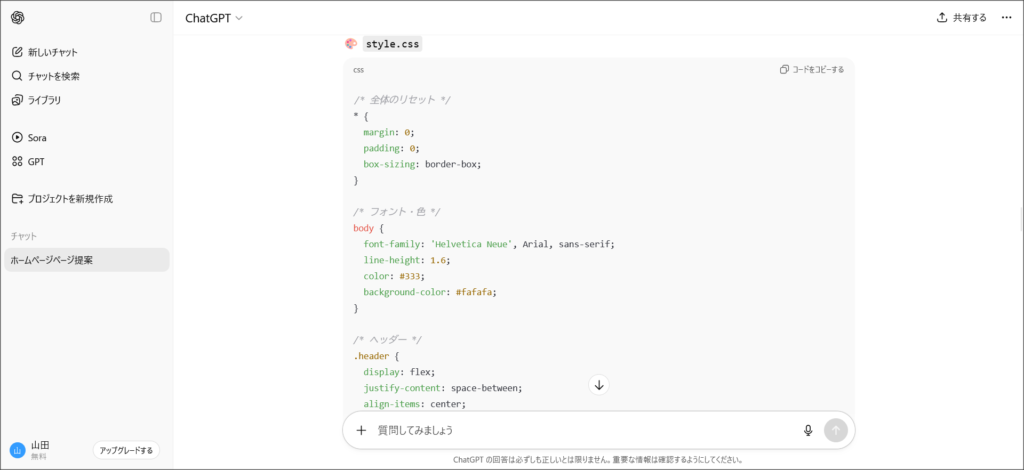This screenshot has height=470, width=1024.
Task: Collapse the sidebar with the panel icon
Action: coord(156,18)
